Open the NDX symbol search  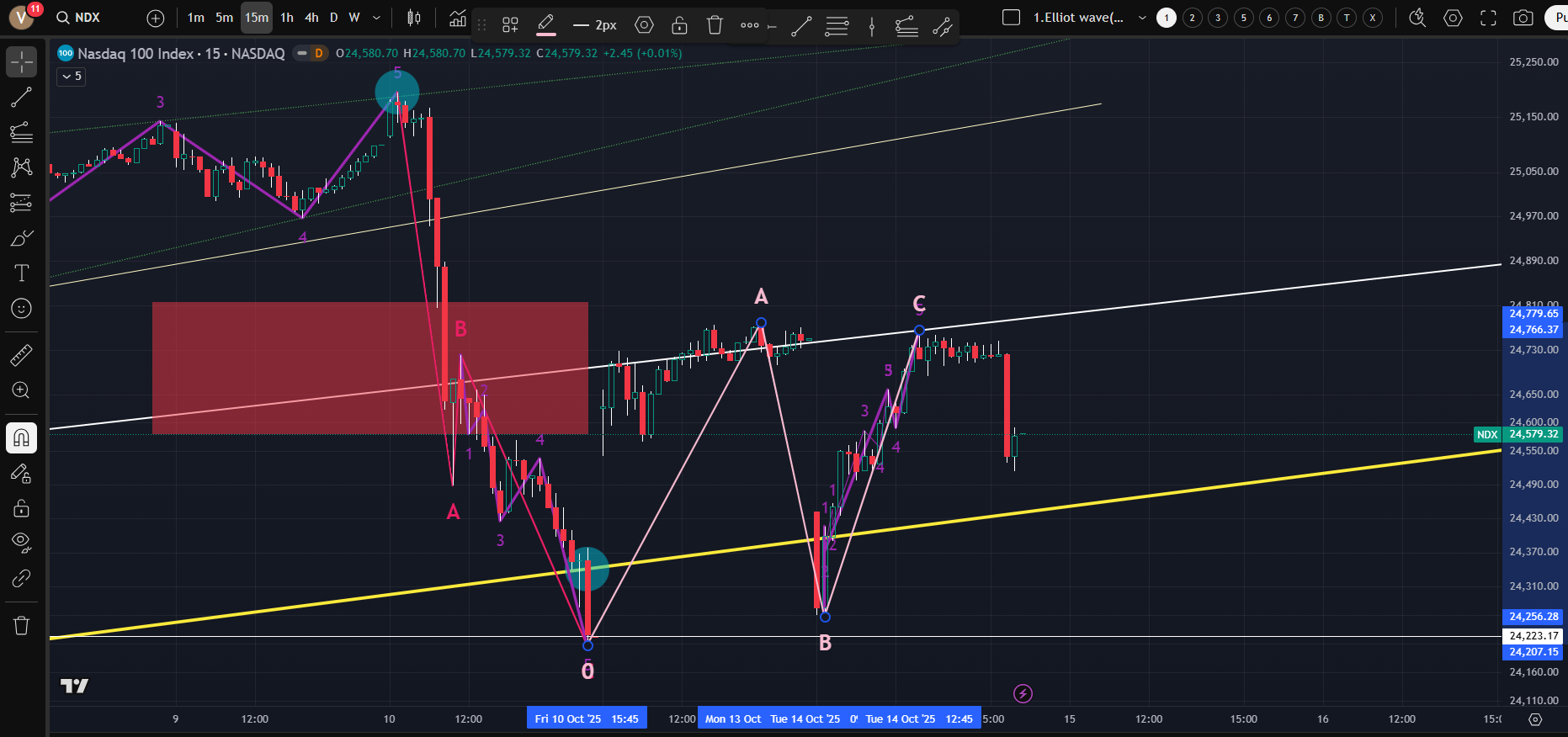tap(78, 18)
